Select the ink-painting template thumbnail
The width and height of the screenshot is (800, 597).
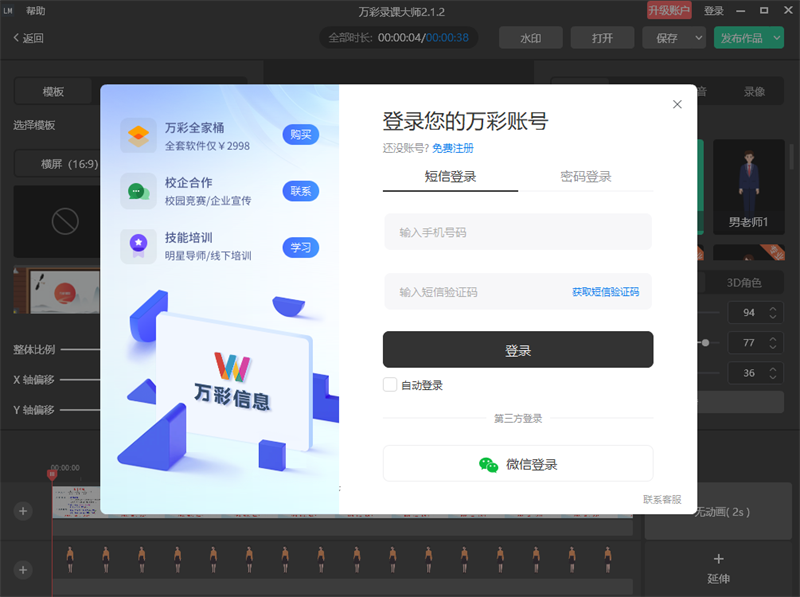pyautogui.click(x=57, y=291)
